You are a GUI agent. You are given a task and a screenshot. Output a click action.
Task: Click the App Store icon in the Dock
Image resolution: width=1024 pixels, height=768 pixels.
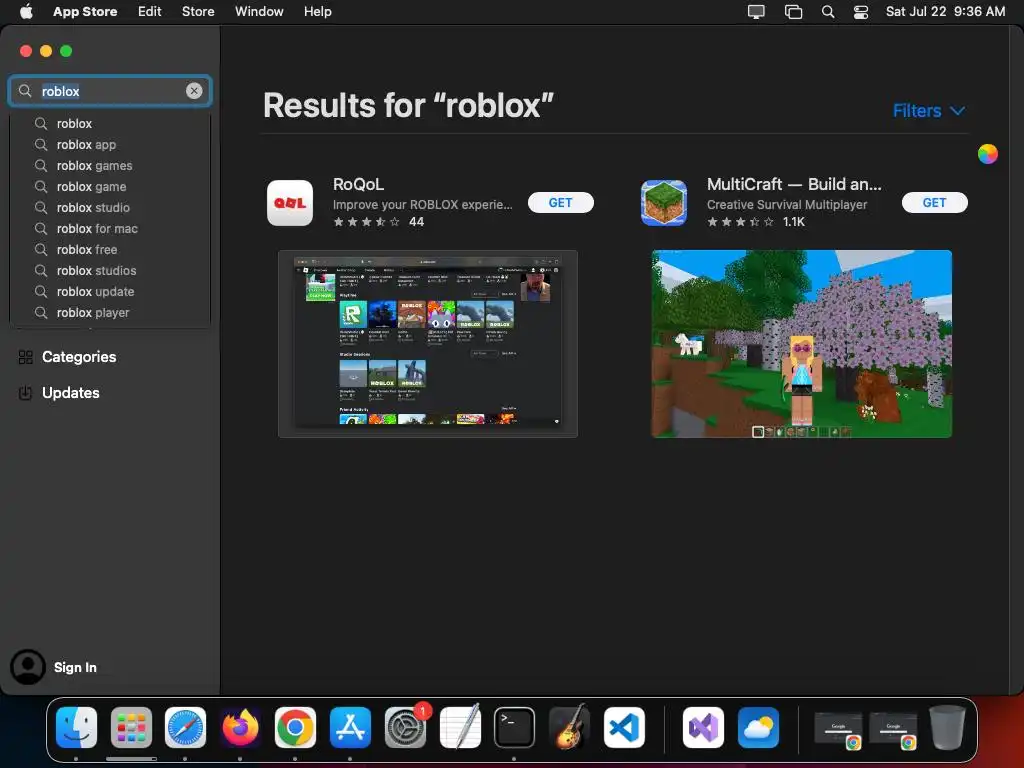(x=350, y=727)
